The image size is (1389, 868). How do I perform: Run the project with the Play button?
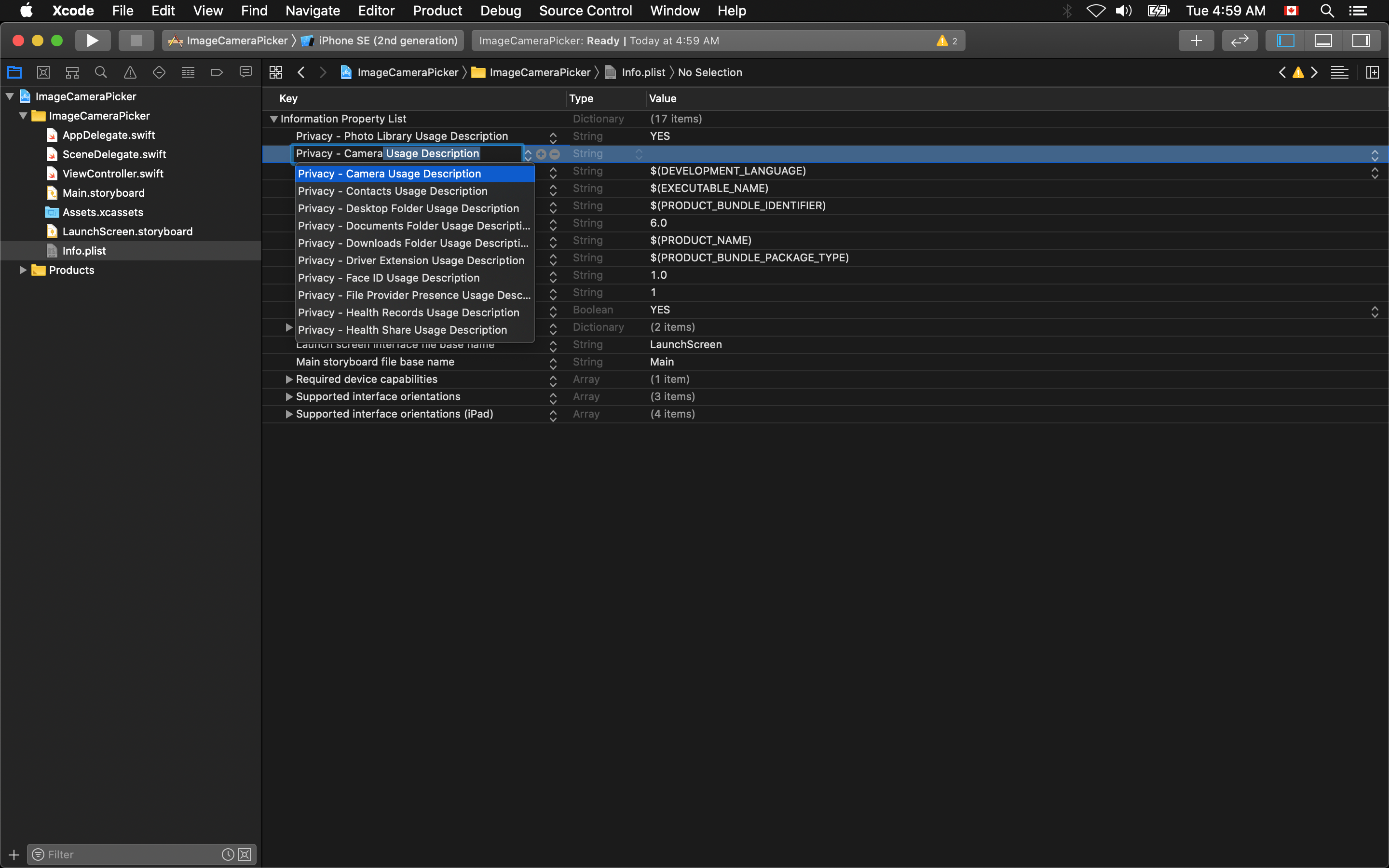[93, 41]
